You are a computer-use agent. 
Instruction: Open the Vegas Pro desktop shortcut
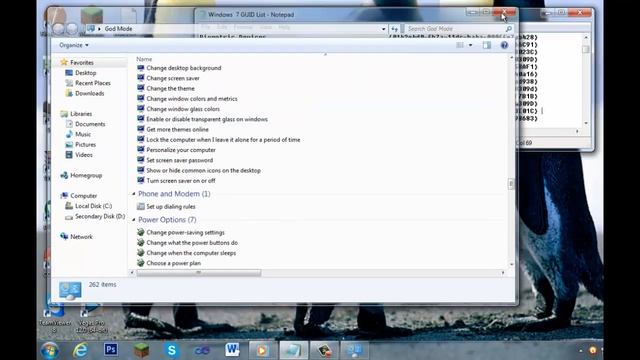[x=92, y=318]
